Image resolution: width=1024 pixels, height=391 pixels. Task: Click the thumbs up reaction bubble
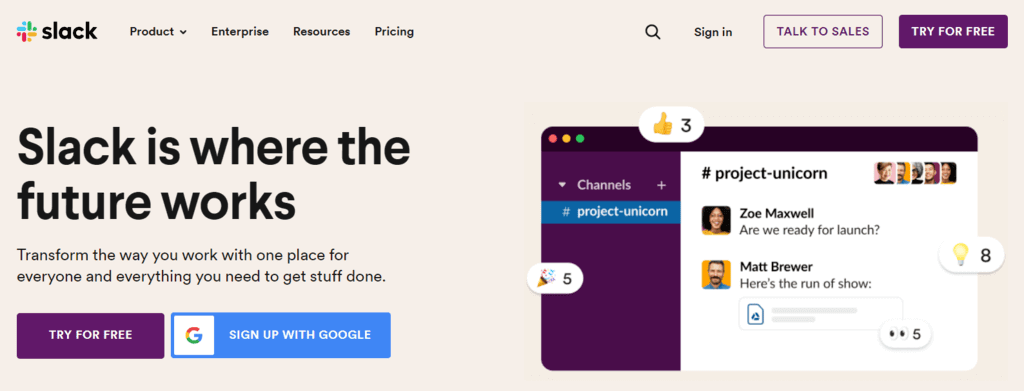point(671,124)
